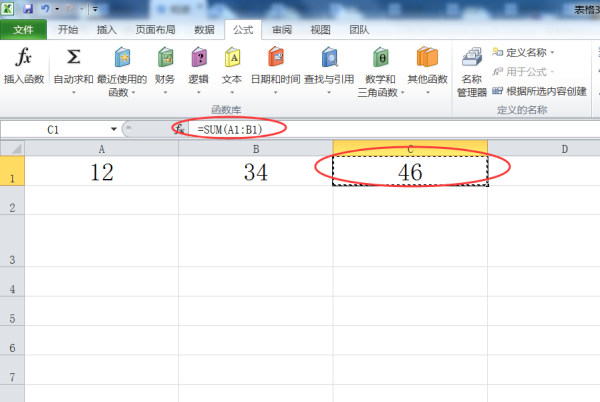
Task: Open Lookup and Reference (查找与引用) functions
Action: 329,71
